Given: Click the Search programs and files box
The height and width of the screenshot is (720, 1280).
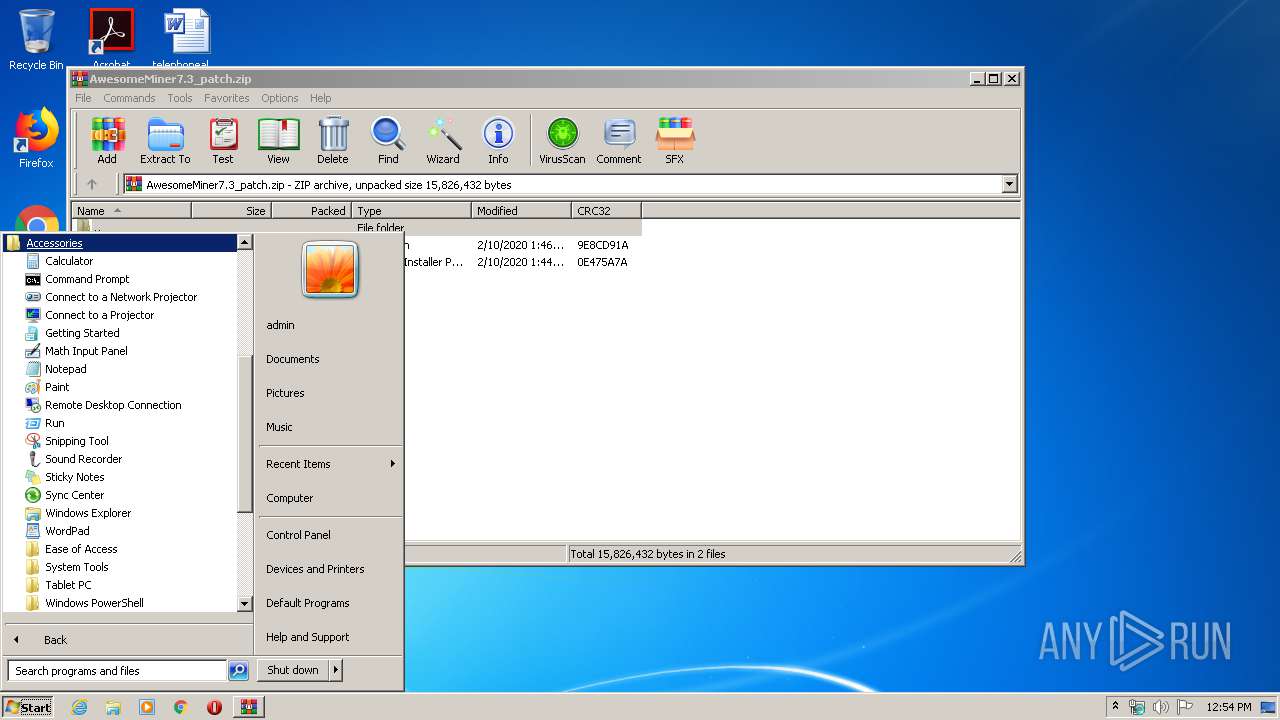Looking at the screenshot, I should point(117,671).
